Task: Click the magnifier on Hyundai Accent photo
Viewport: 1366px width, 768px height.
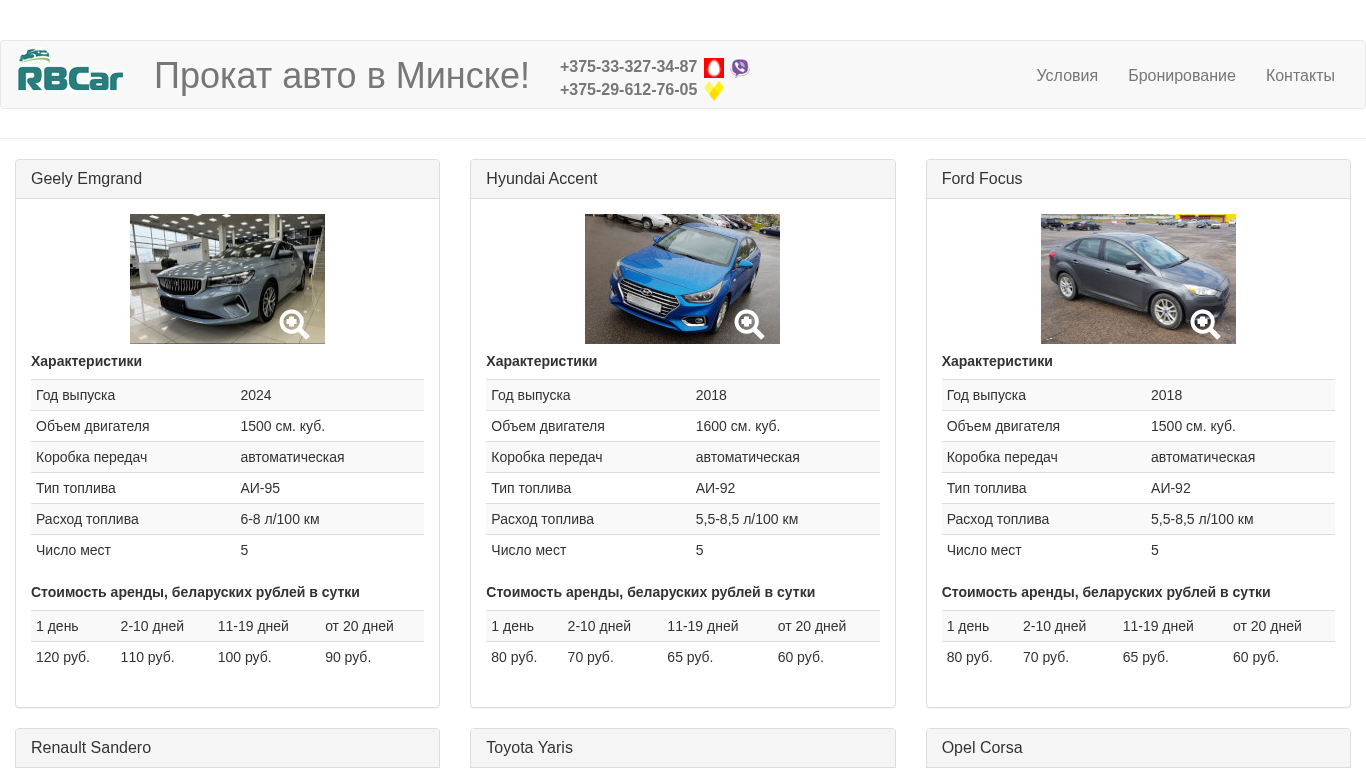Action: [749, 324]
